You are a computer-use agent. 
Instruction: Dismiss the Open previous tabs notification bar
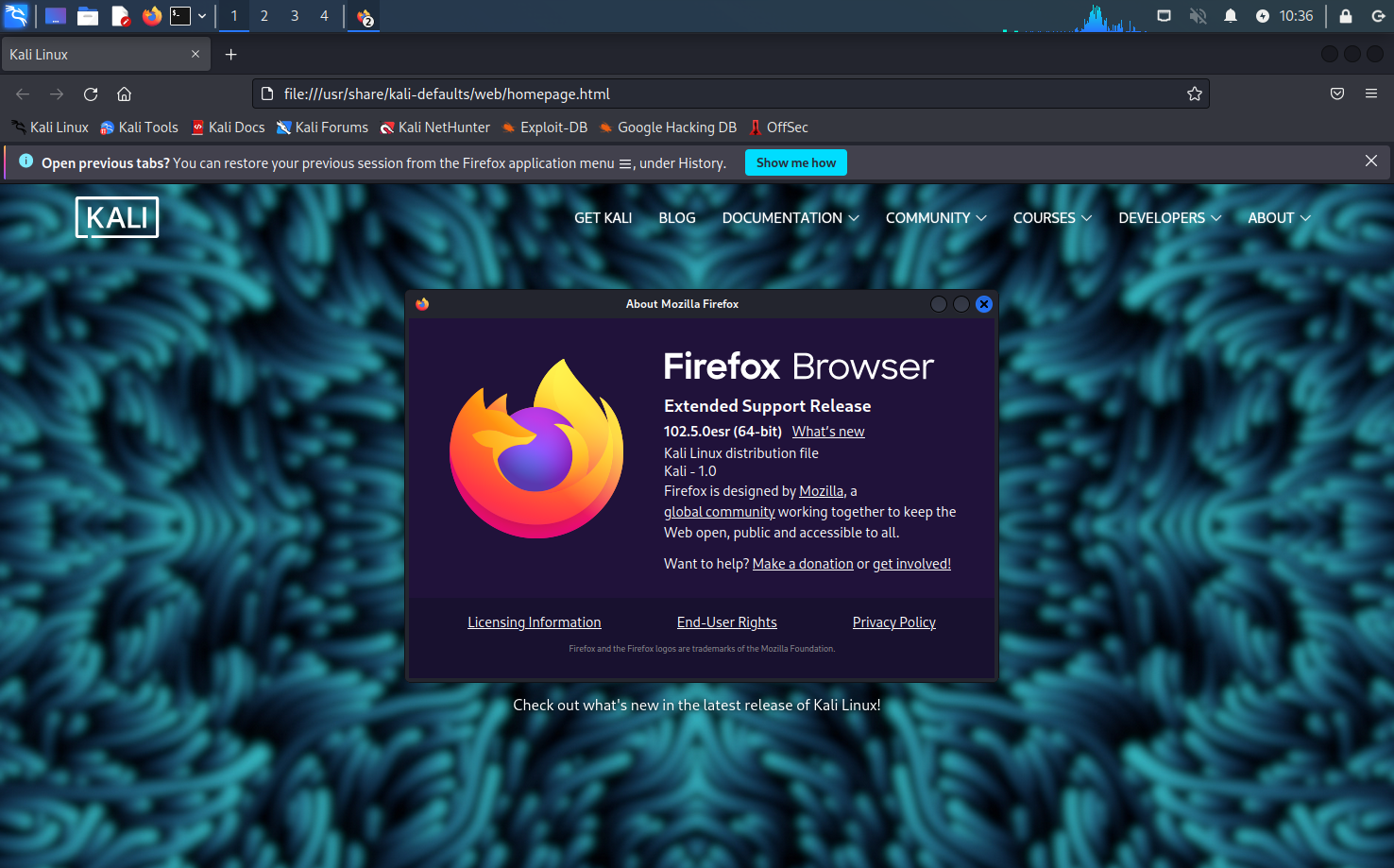click(1370, 162)
